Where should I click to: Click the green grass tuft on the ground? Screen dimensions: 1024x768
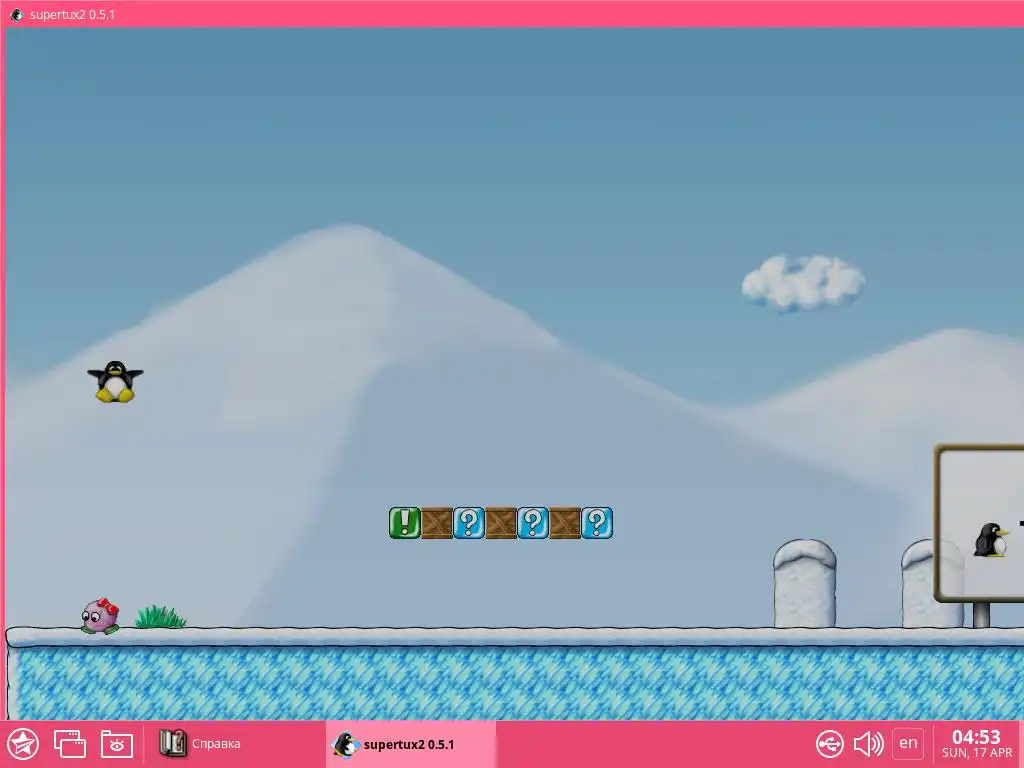160,617
